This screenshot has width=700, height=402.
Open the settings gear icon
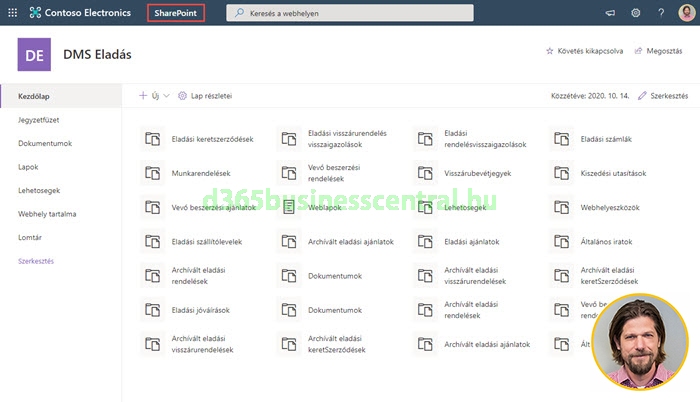point(636,13)
